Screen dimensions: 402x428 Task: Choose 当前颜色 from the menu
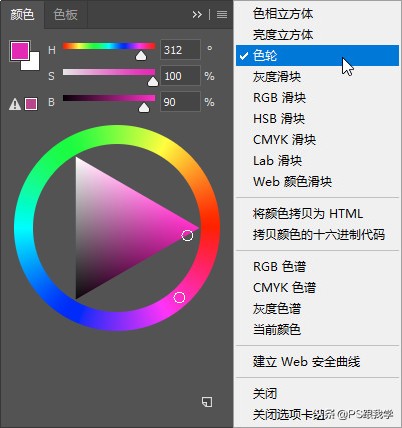point(317,330)
